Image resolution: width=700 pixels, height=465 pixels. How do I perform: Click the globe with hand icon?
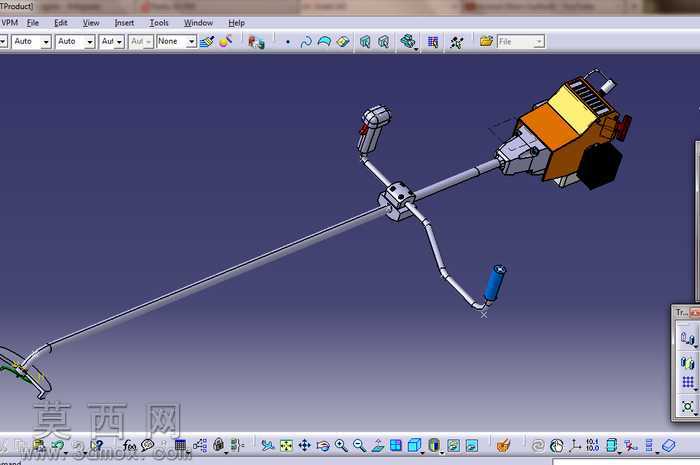coord(556,445)
